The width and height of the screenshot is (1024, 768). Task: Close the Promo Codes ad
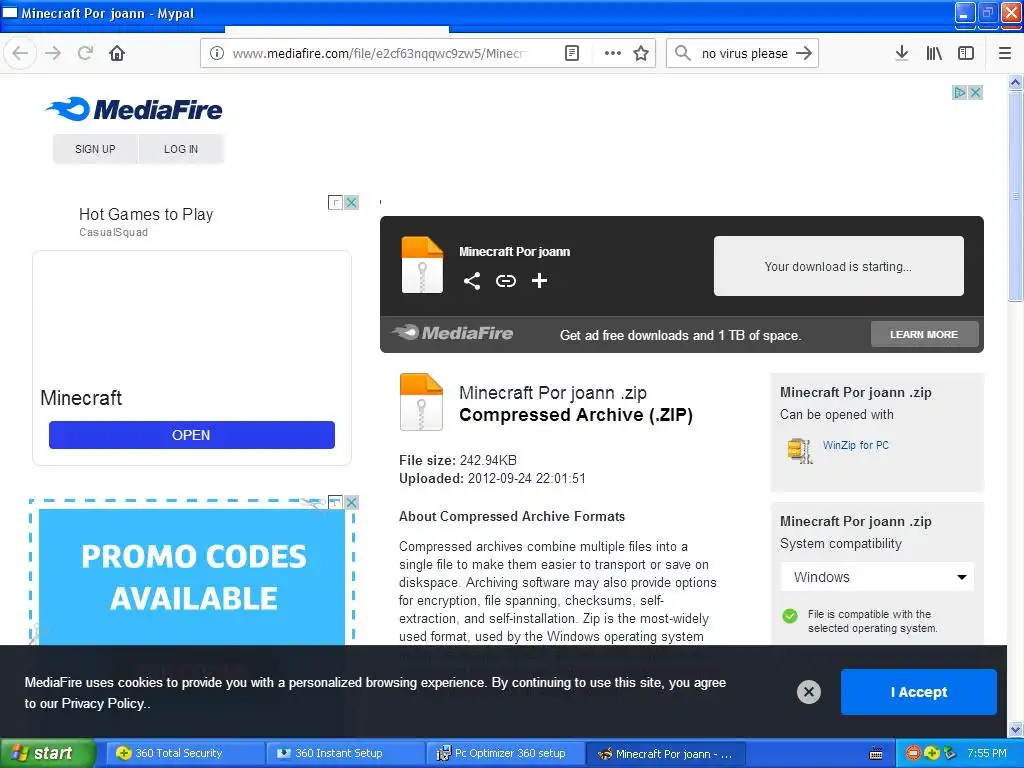pos(351,502)
